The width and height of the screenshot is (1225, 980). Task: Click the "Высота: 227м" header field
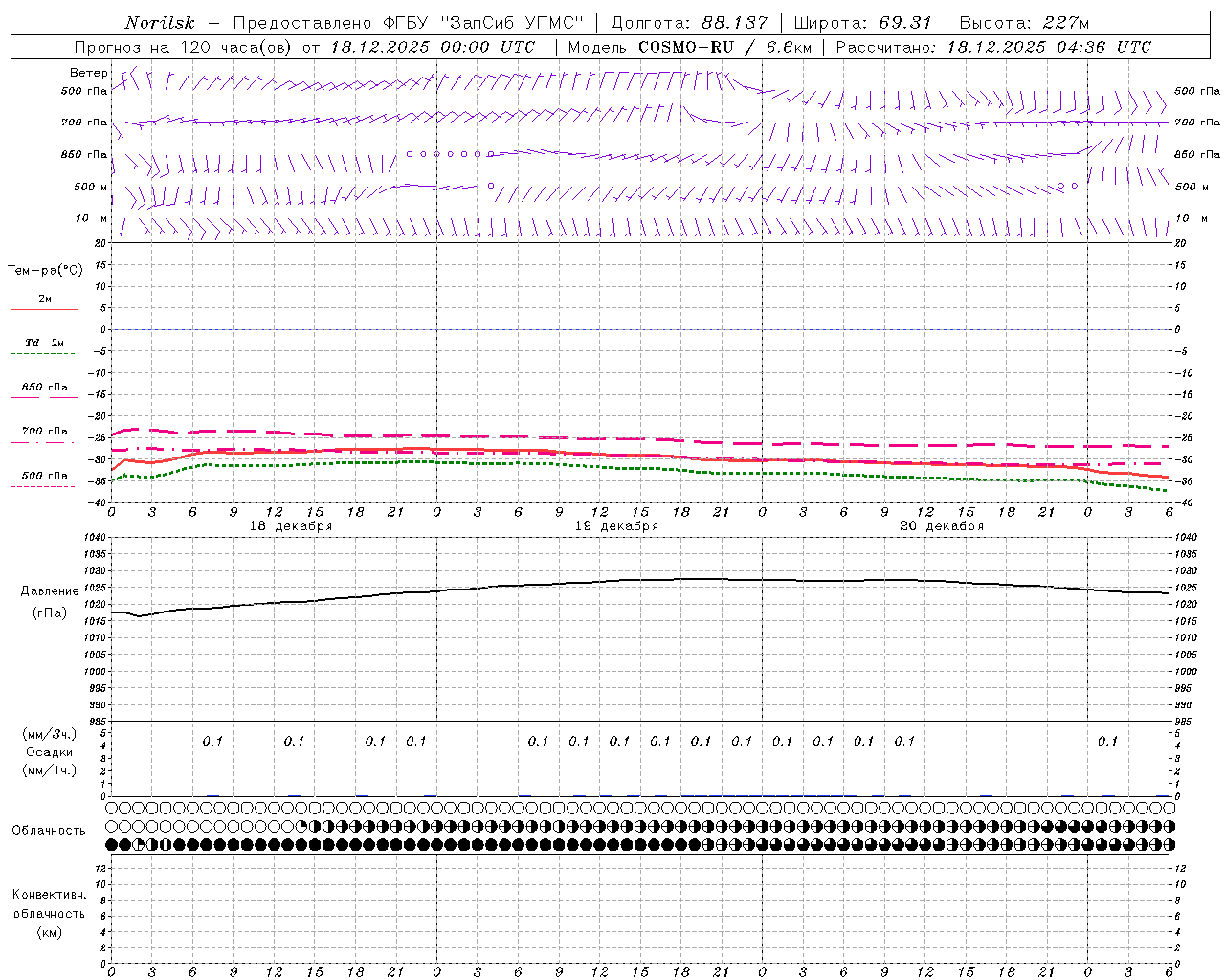click(x=1024, y=23)
